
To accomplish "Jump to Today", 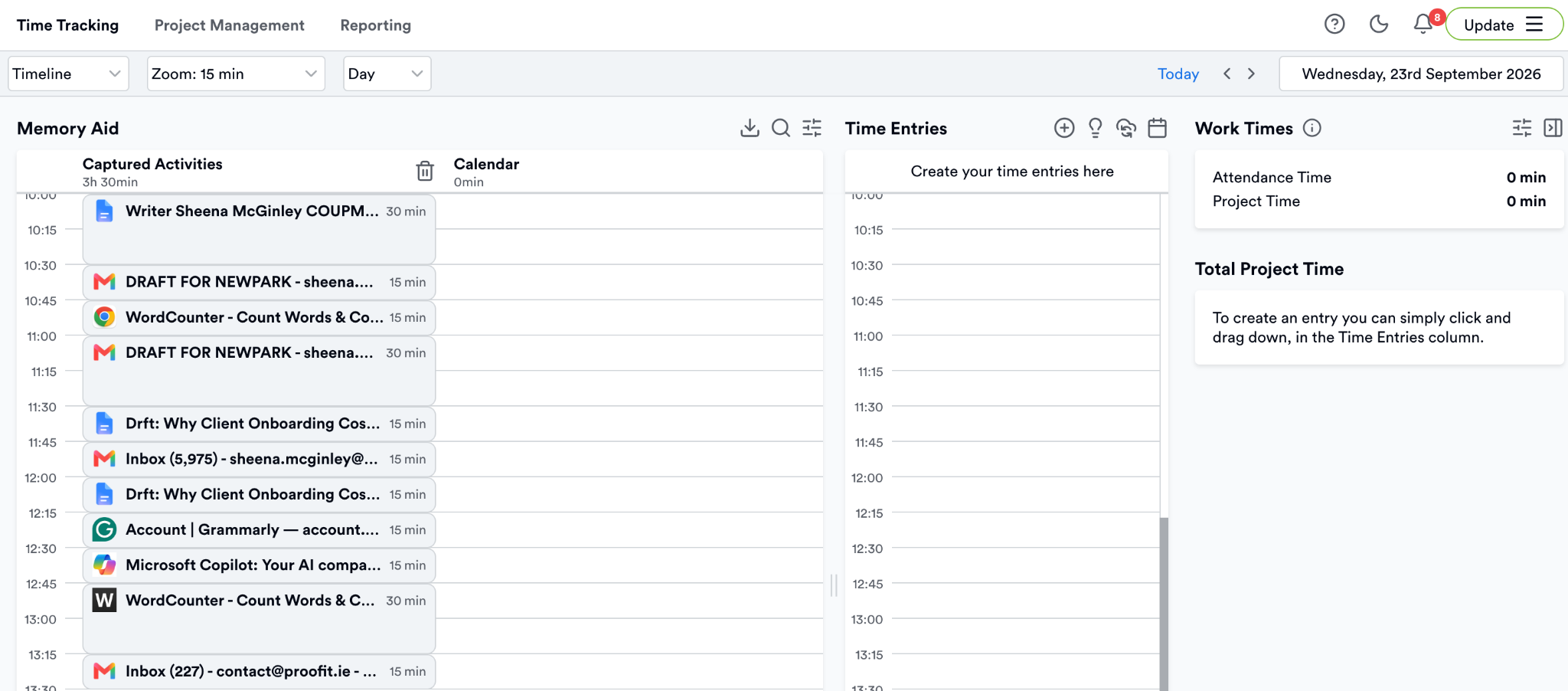I will click(x=1178, y=74).
